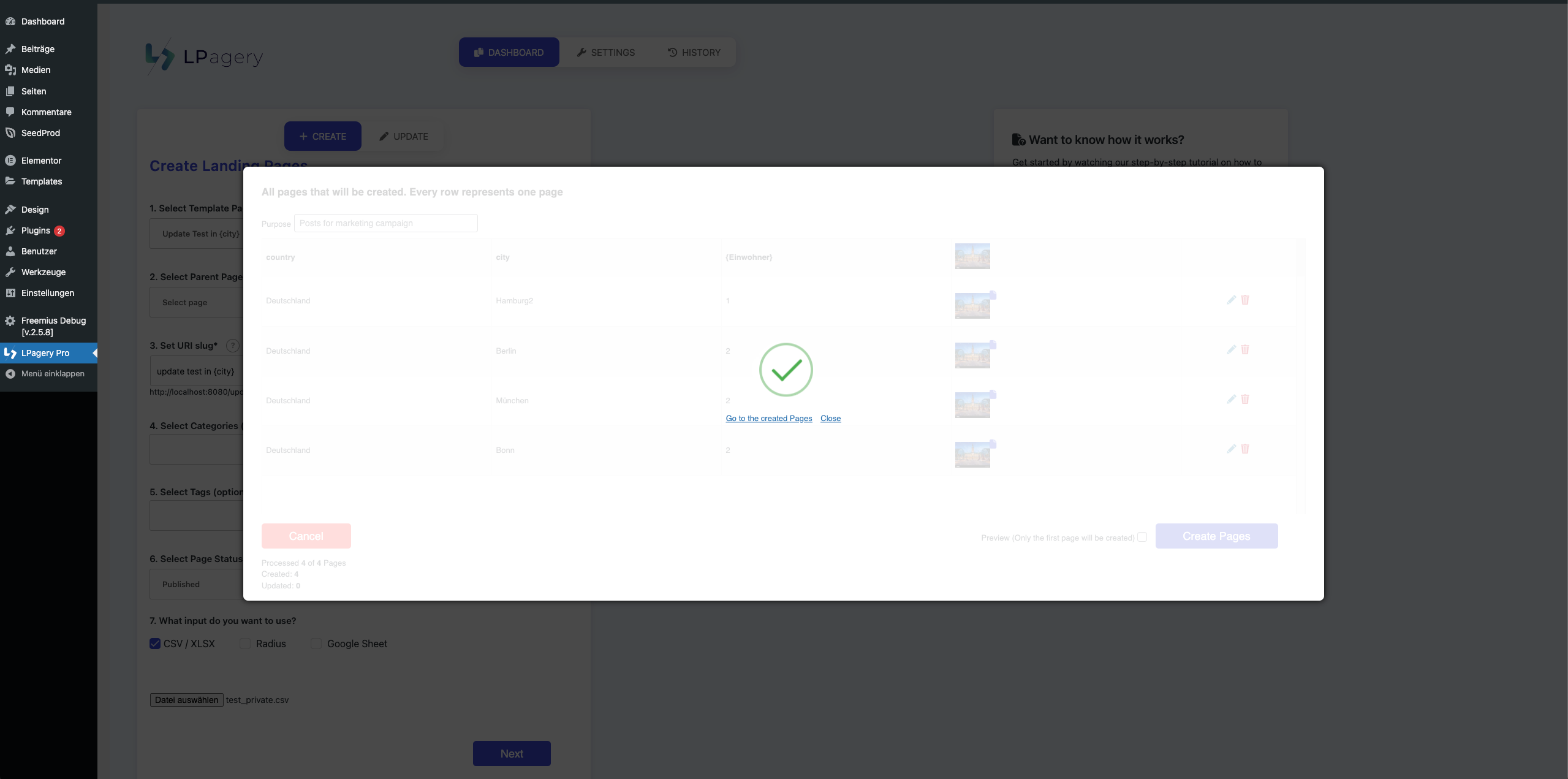The width and height of the screenshot is (1568, 779).
Task: Open Elementor from the sidebar
Action: point(41,161)
